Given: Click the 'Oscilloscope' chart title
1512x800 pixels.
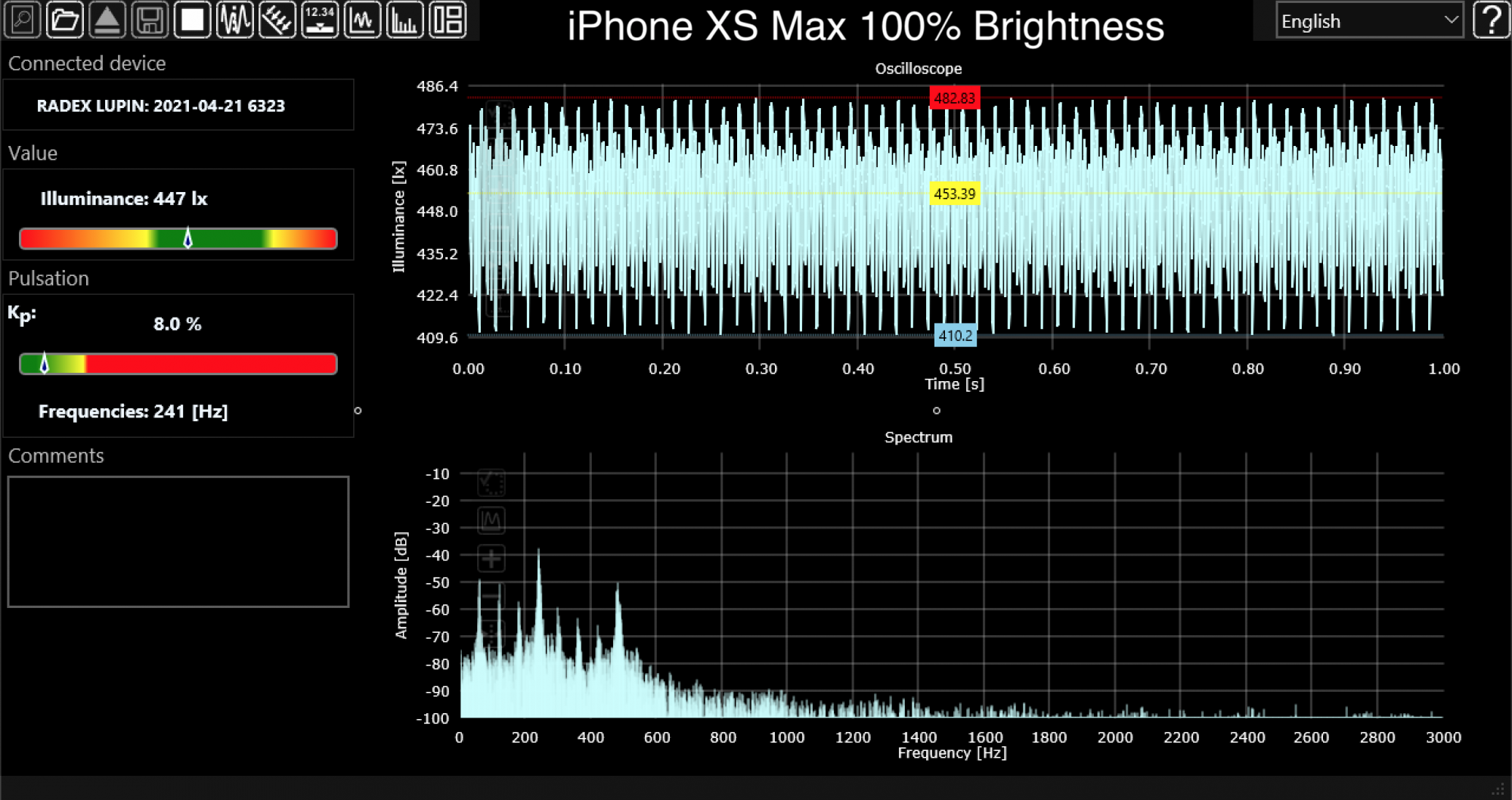Looking at the screenshot, I should pos(919,69).
